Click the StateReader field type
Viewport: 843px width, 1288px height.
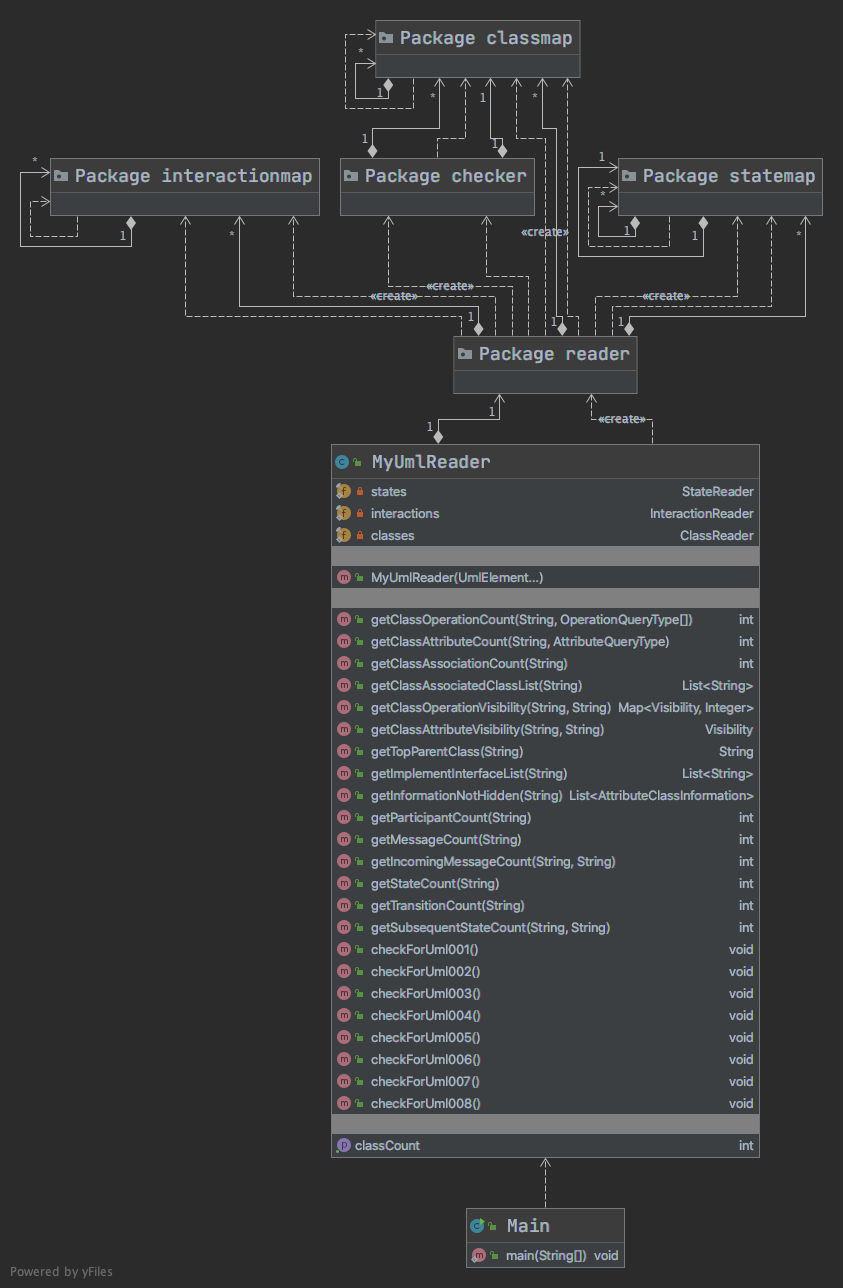(x=717, y=491)
